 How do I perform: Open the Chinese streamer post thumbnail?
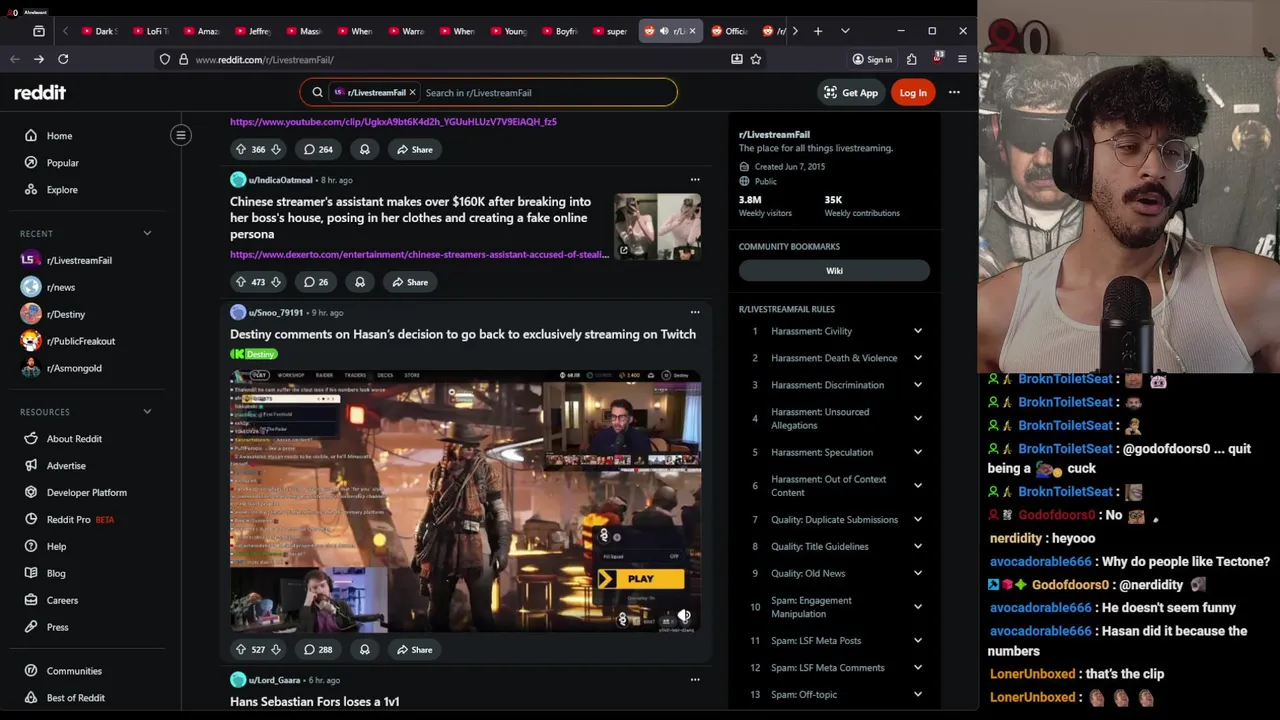click(x=657, y=227)
